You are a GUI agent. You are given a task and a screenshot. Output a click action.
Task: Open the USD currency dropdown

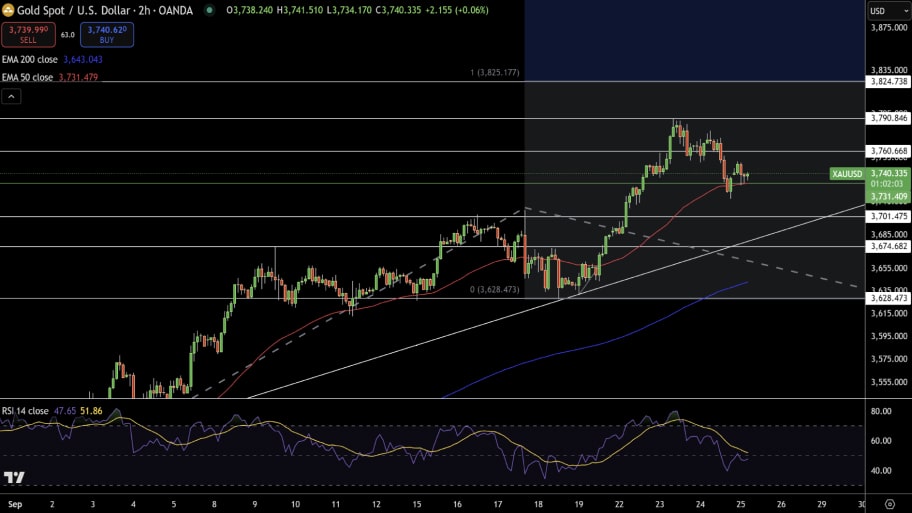[x=881, y=11]
